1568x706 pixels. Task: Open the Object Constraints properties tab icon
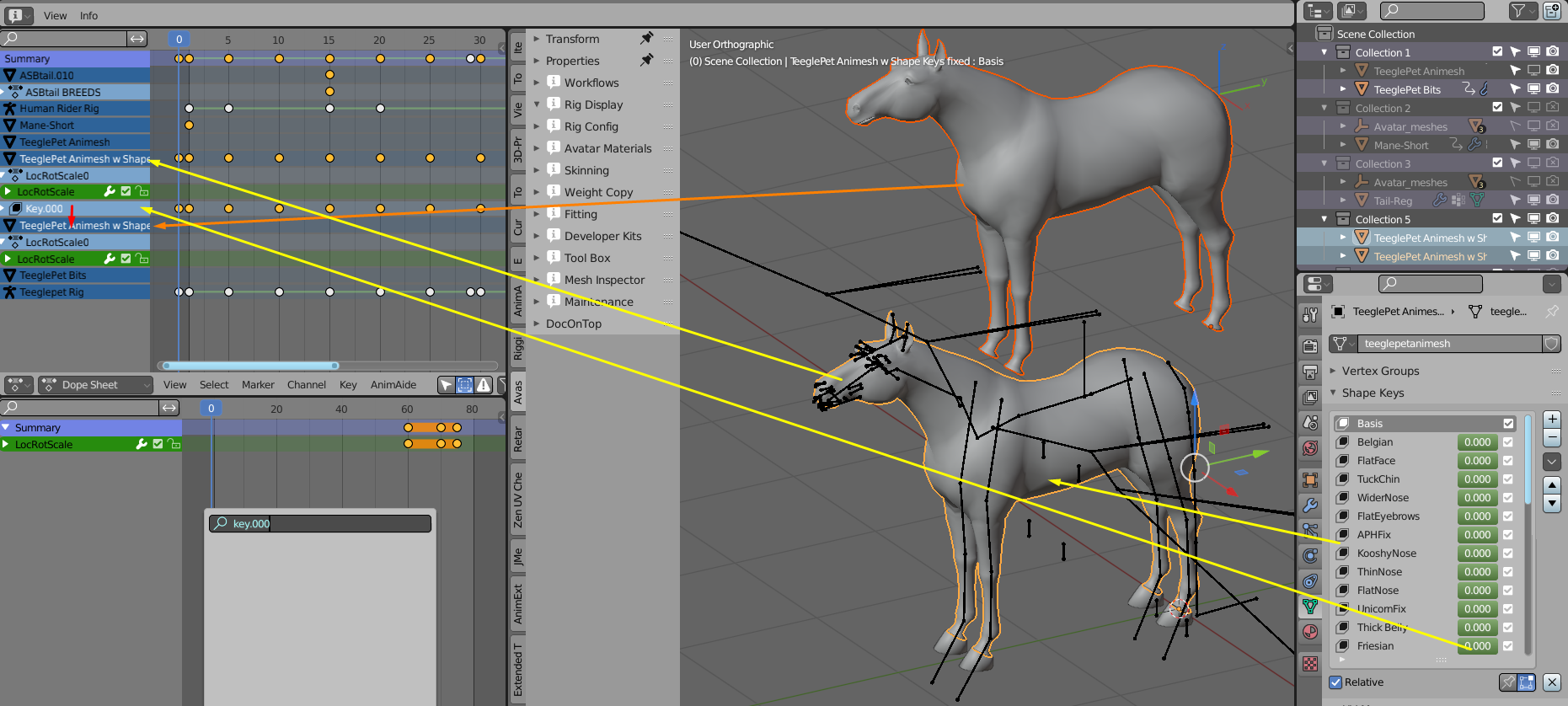(x=1310, y=580)
